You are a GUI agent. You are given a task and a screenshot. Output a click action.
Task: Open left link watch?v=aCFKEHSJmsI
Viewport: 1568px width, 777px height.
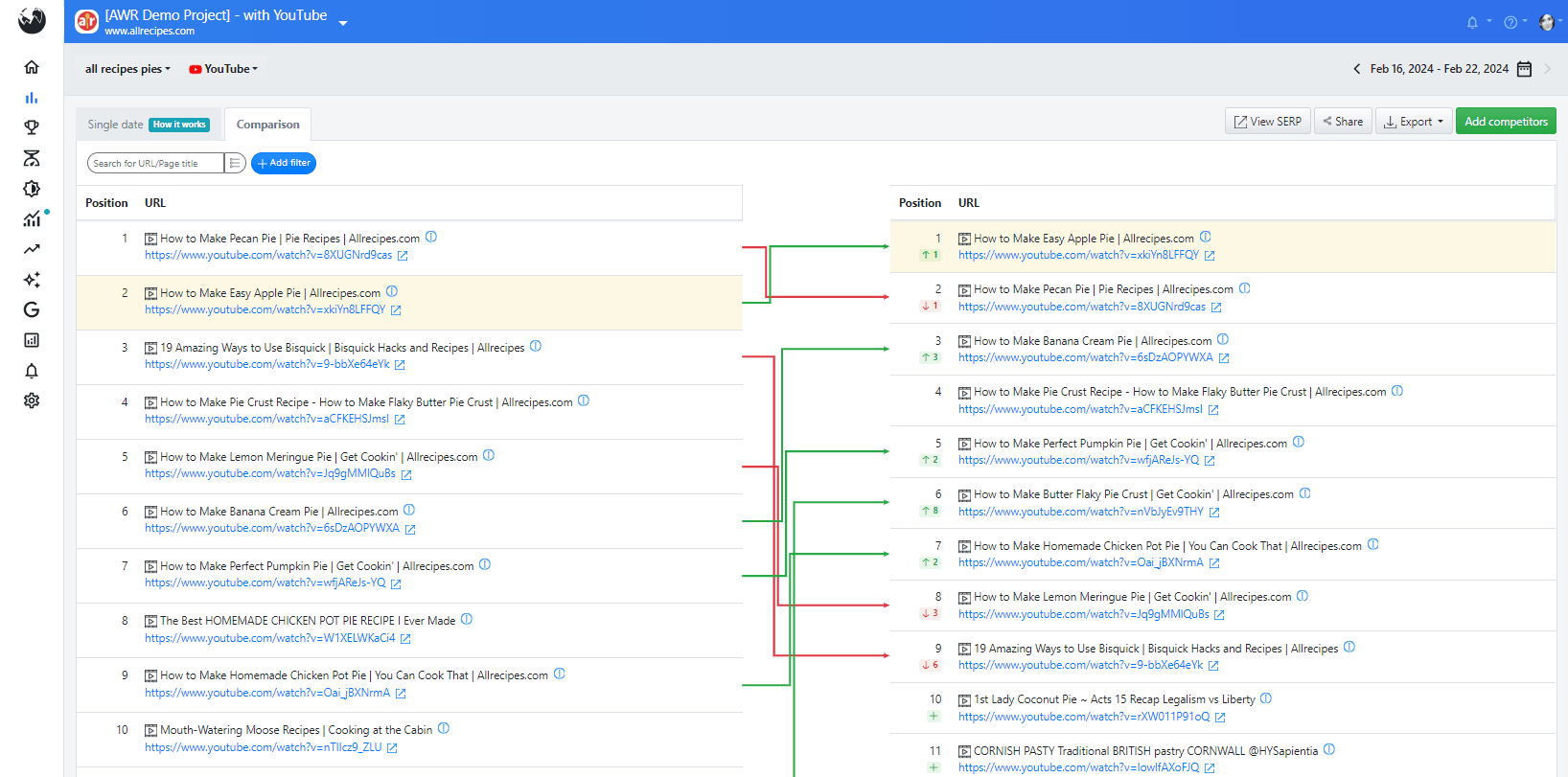click(267, 419)
